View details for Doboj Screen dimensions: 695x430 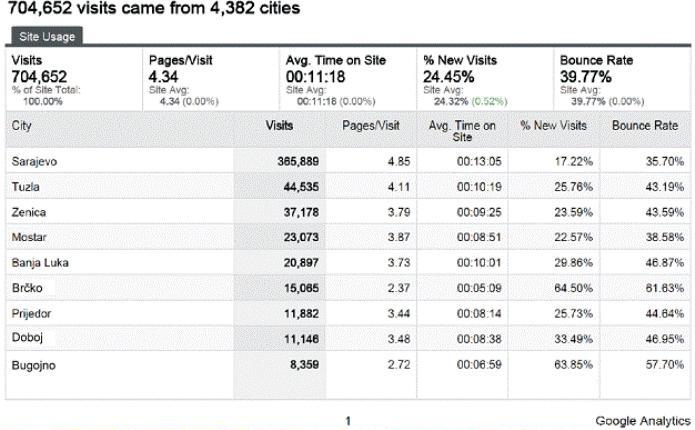coord(28,339)
